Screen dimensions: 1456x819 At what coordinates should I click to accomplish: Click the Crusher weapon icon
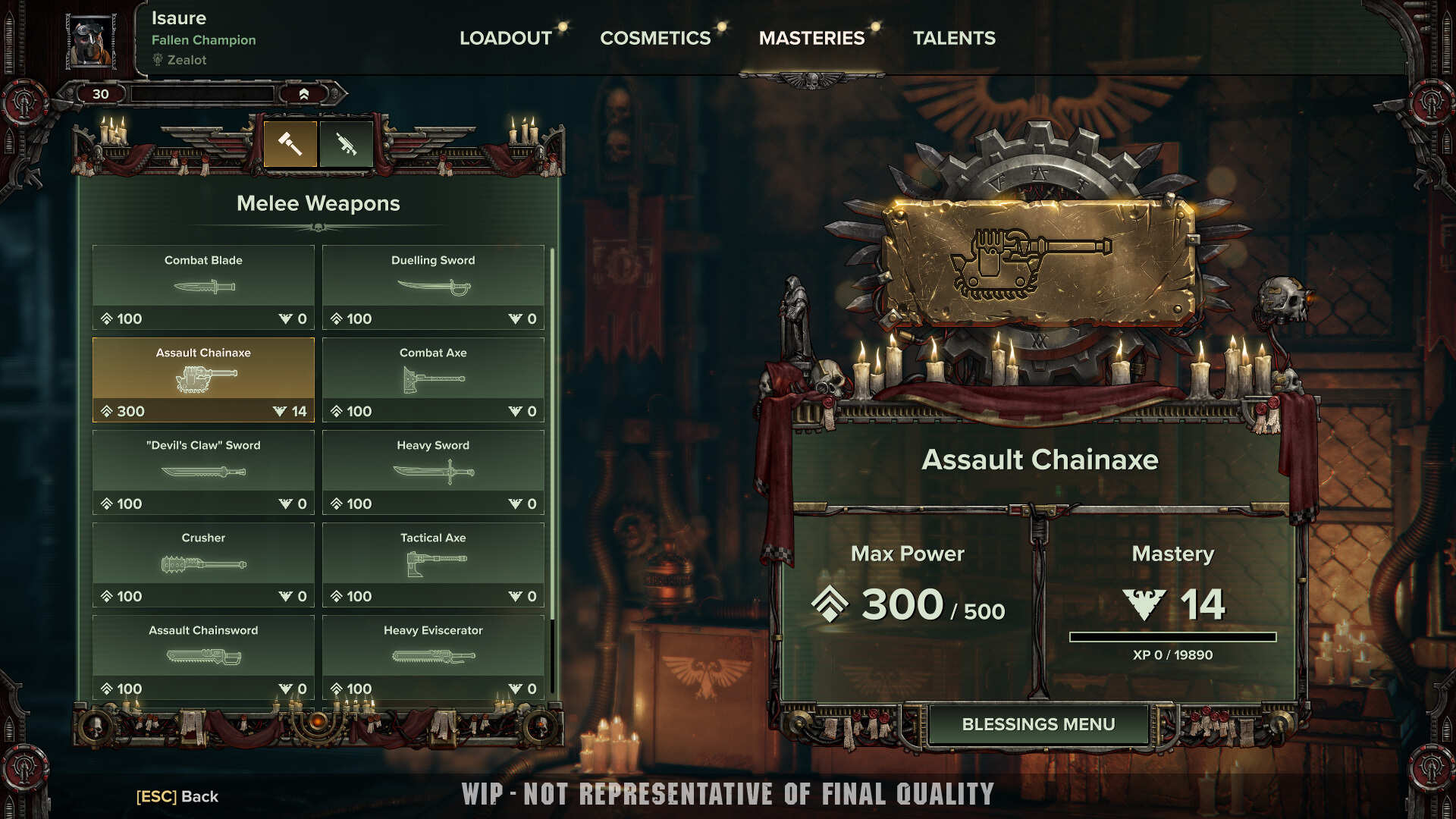click(203, 562)
